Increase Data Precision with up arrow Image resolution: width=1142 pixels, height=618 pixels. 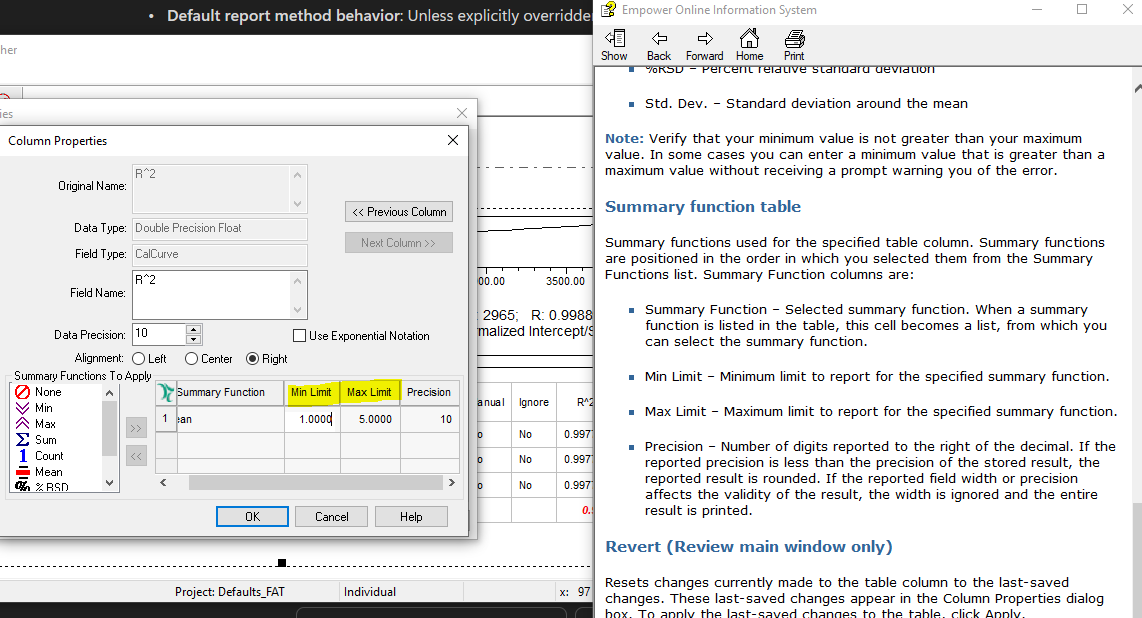click(x=193, y=330)
